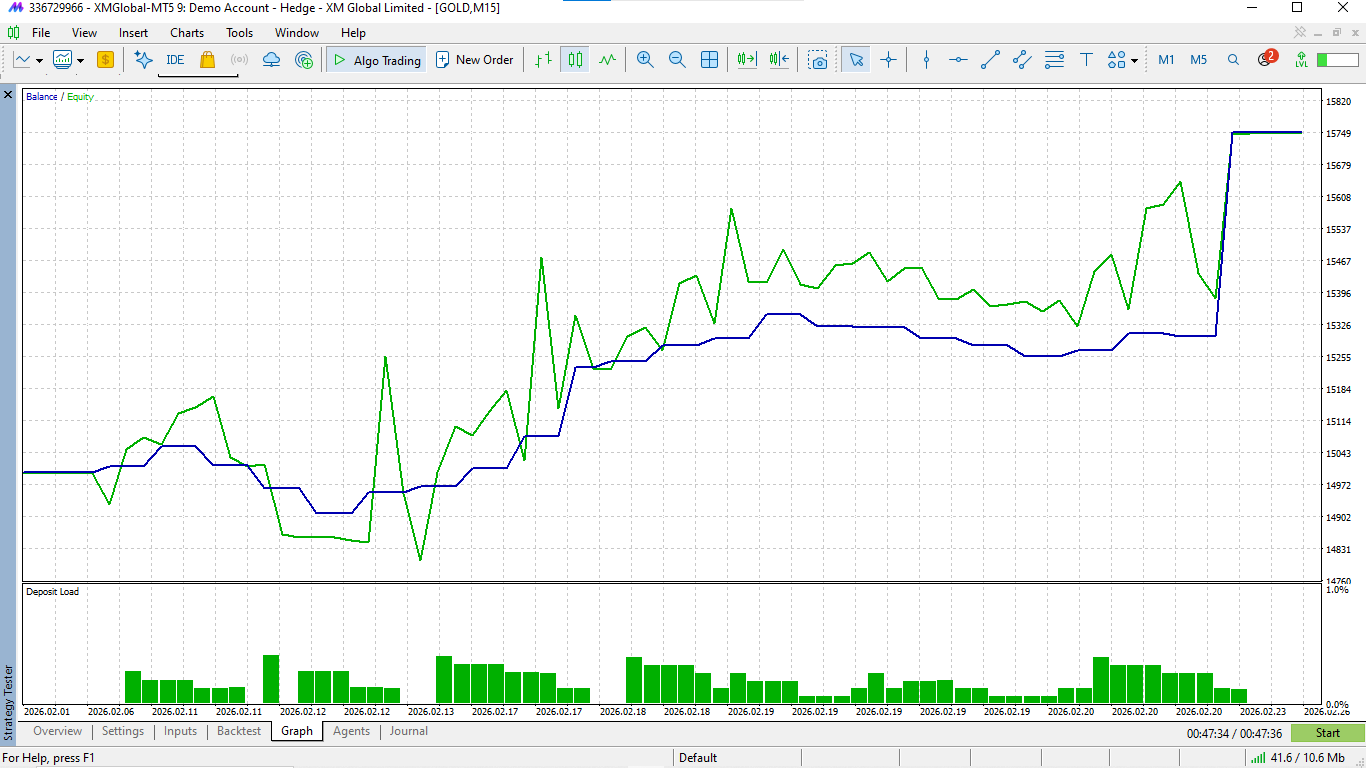Draw a trendline
The image size is (1366, 768).
(x=990, y=60)
